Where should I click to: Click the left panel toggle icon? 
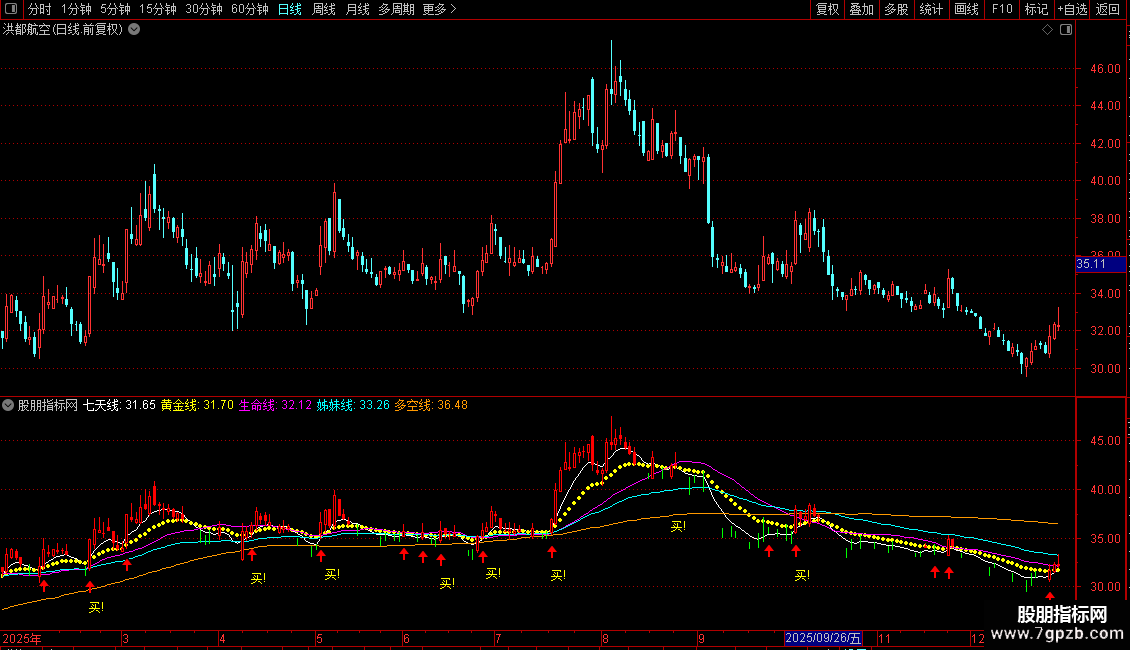click(x=10, y=10)
